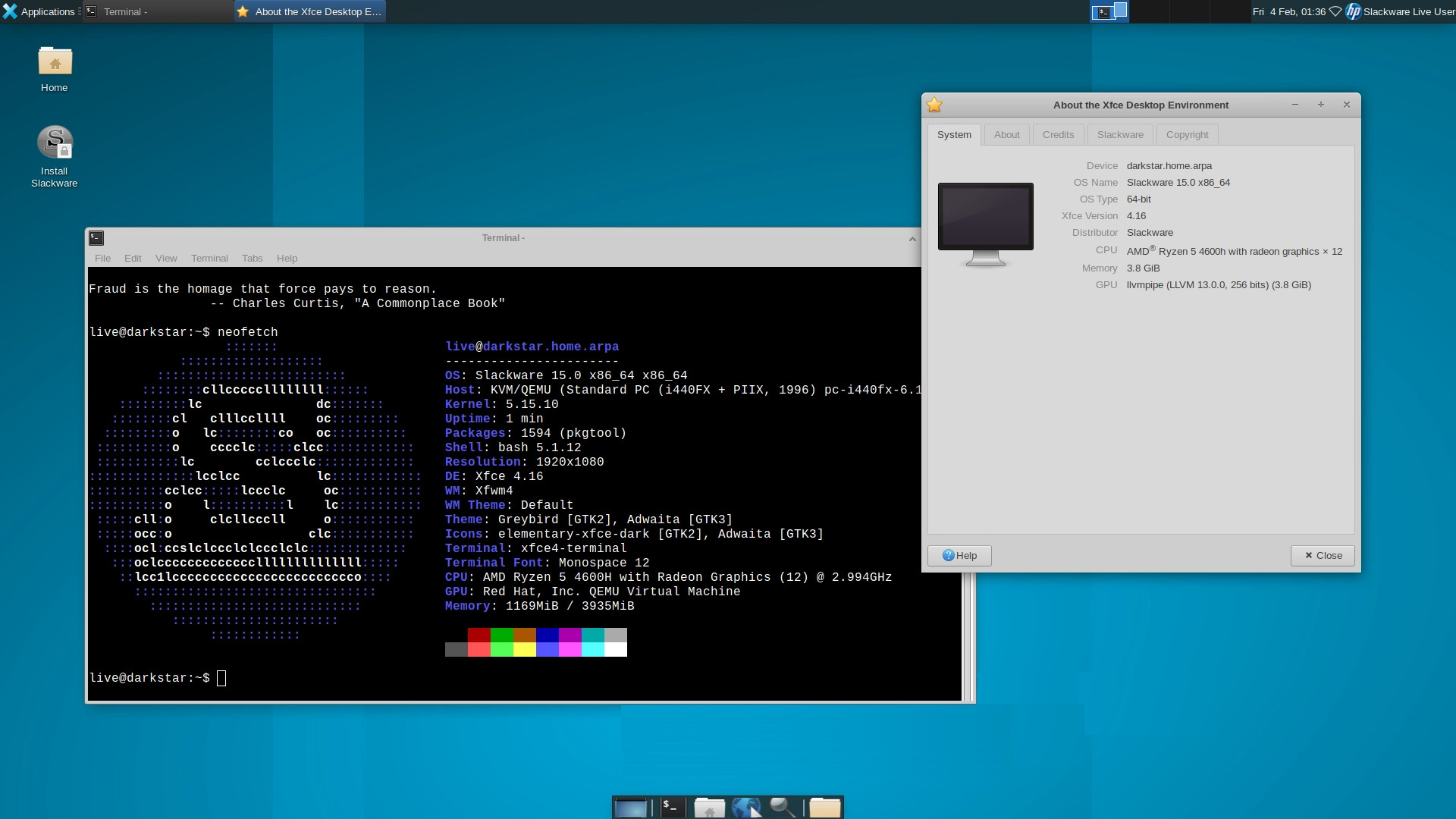This screenshot has width=1456, height=819.
Task: Launch web browser globe icon in dock
Action: [x=746, y=808]
